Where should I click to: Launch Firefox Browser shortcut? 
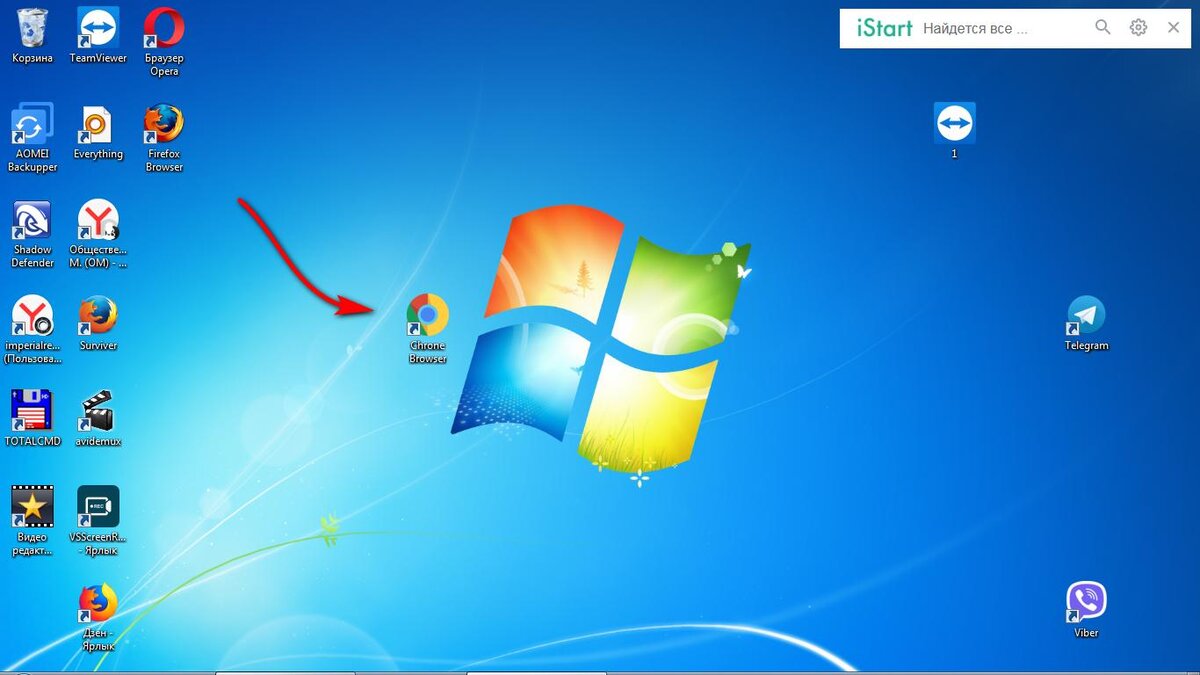[164, 137]
